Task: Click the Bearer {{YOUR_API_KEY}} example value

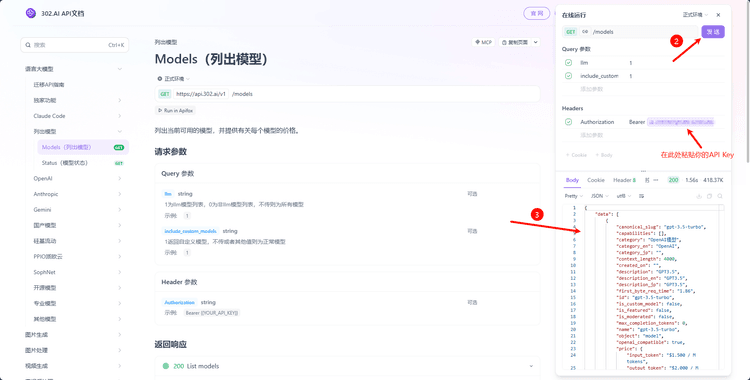Action: click(x=212, y=313)
